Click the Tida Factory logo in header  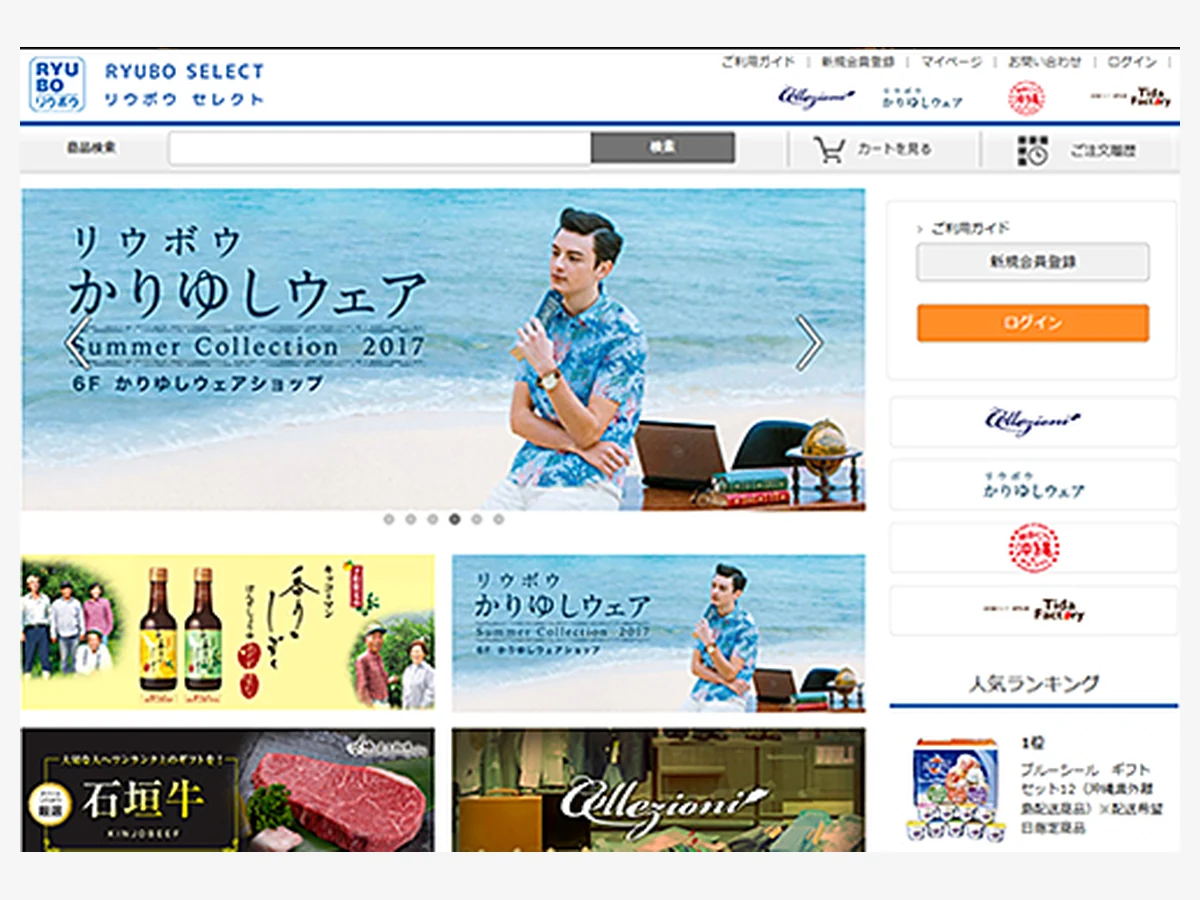[1130, 97]
